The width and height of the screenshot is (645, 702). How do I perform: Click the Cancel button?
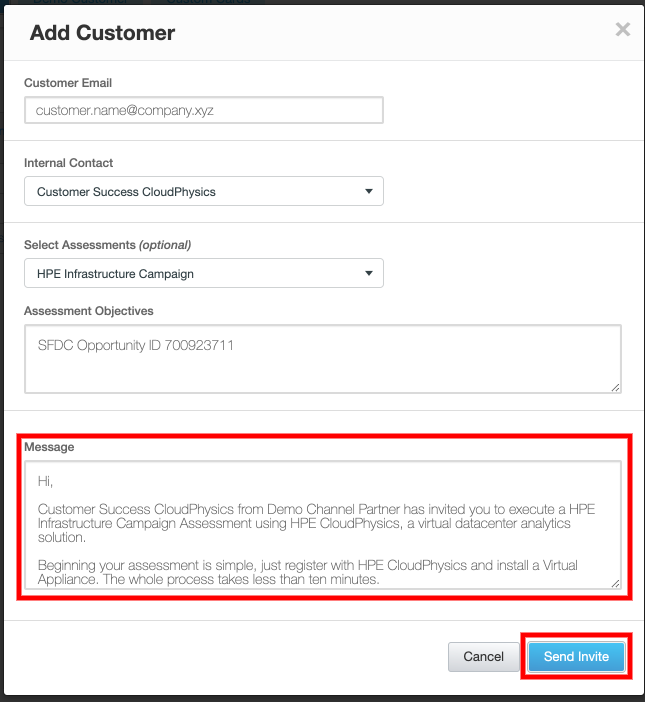tap(484, 657)
